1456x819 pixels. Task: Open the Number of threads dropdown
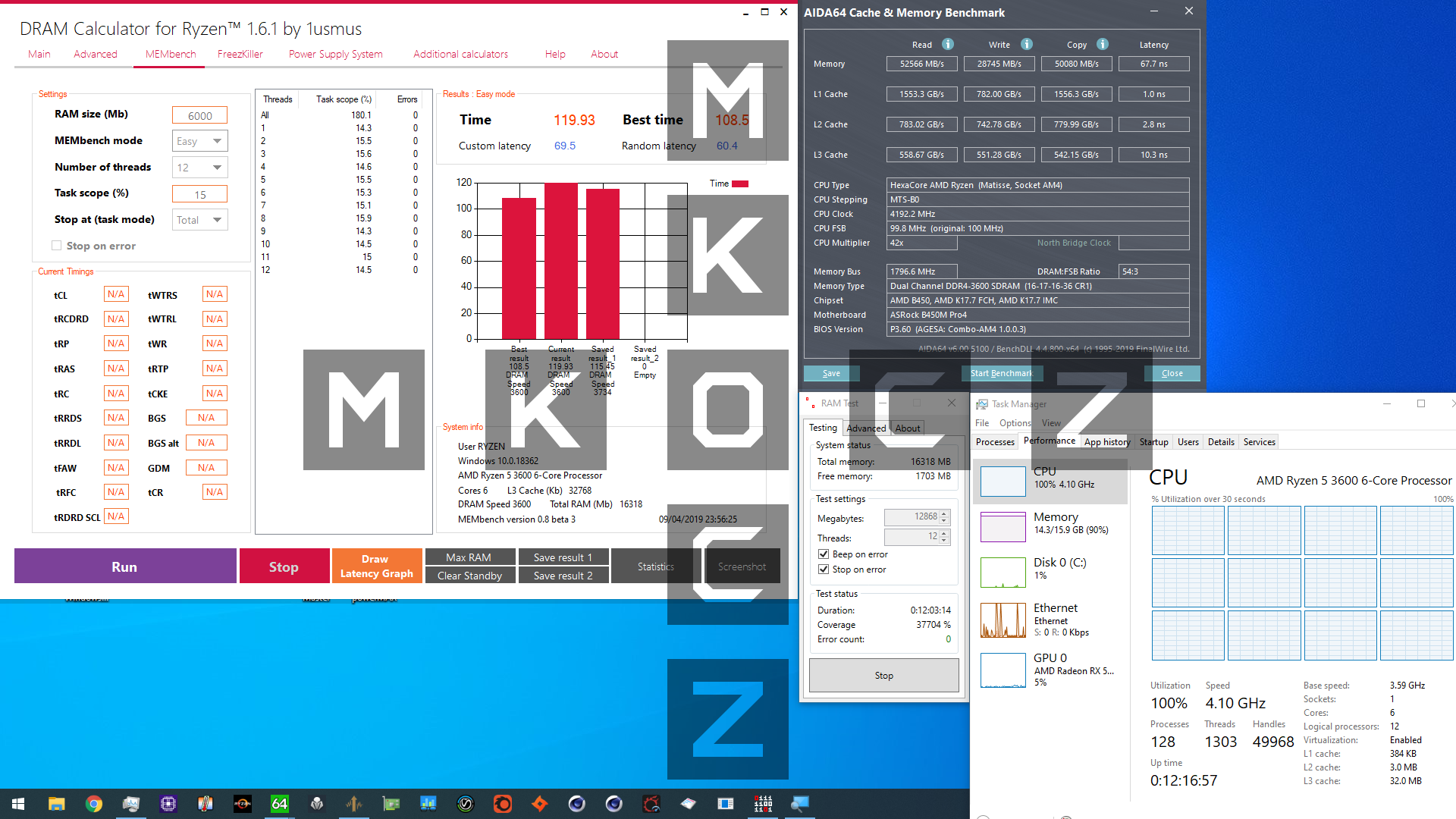point(200,168)
